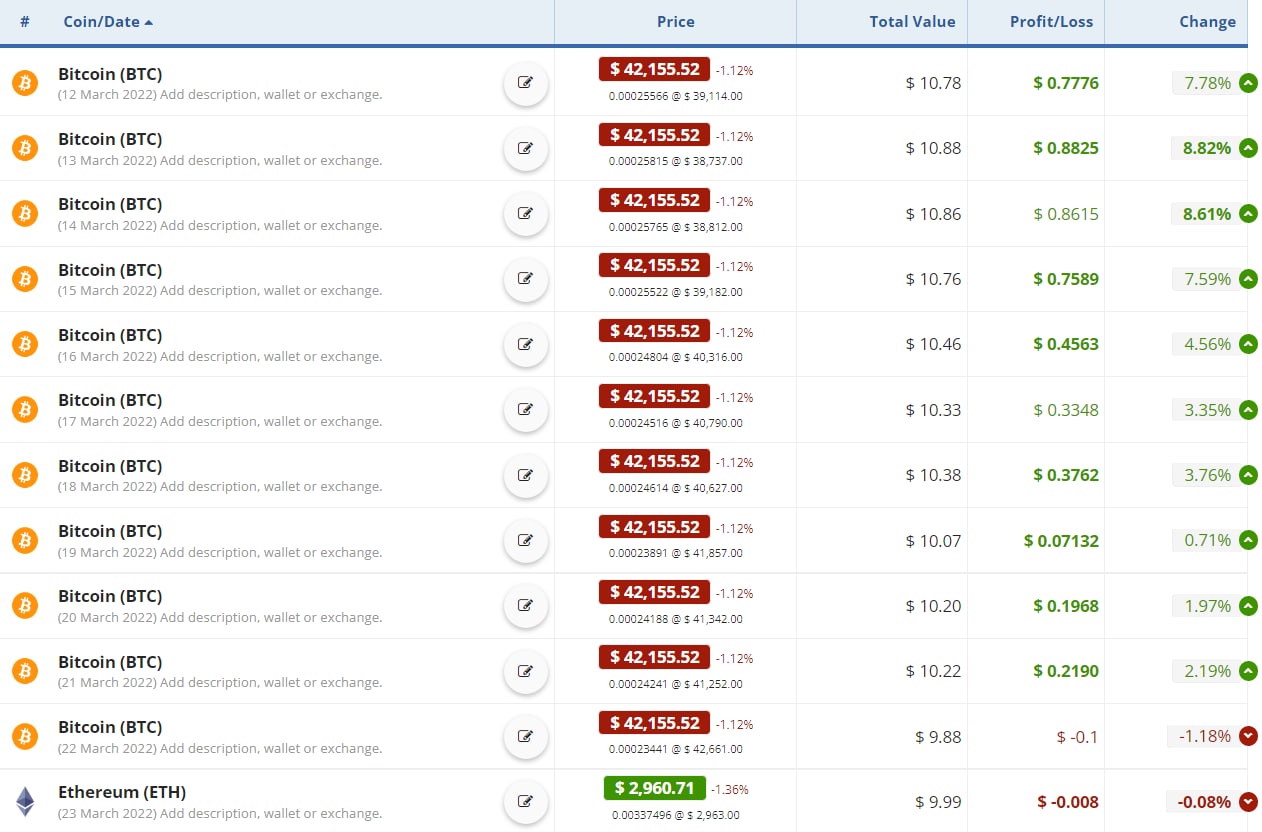Image resolution: width=1262 pixels, height=832 pixels.
Task: Click red $42,155.52 price badge in 21 March row
Action: [655, 657]
